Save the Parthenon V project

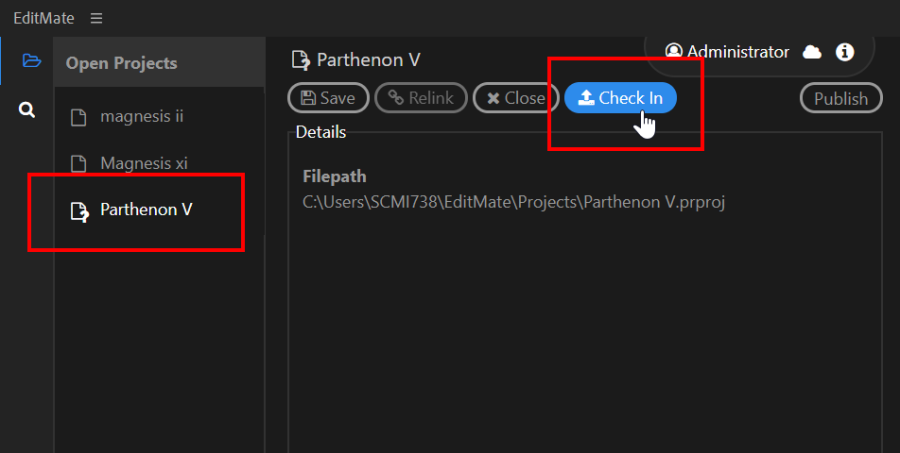click(328, 98)
